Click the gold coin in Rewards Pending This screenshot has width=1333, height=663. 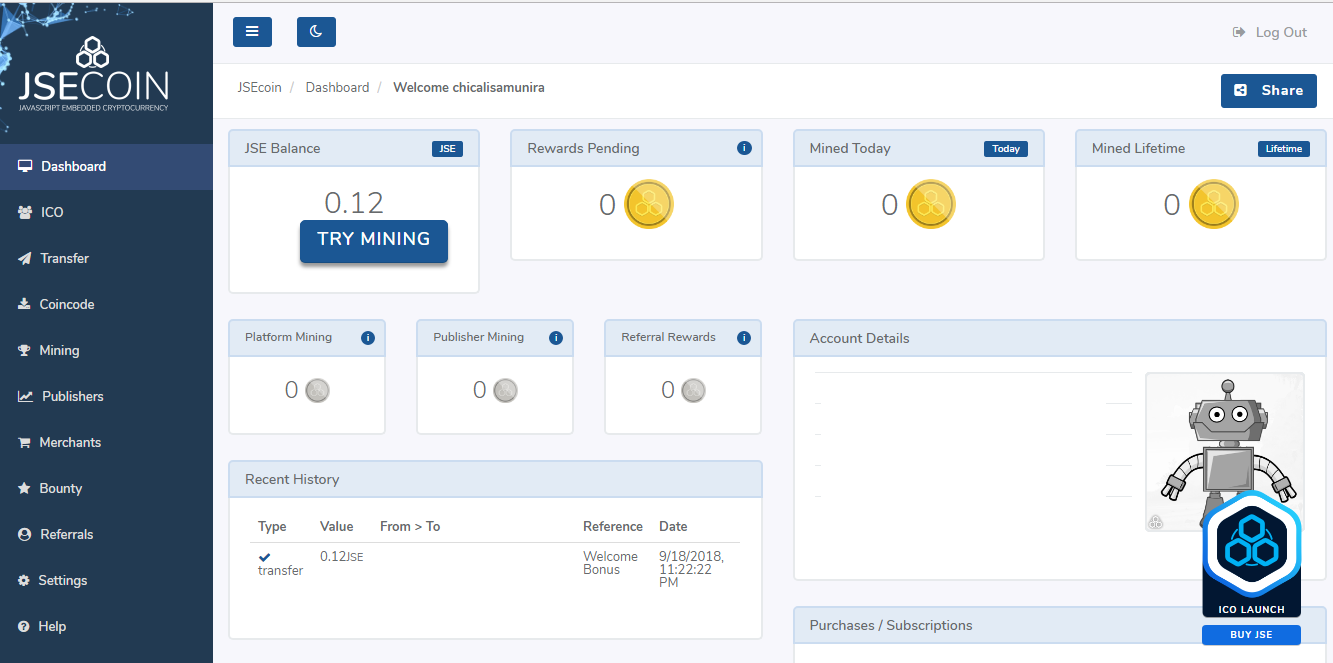point(649,205)
